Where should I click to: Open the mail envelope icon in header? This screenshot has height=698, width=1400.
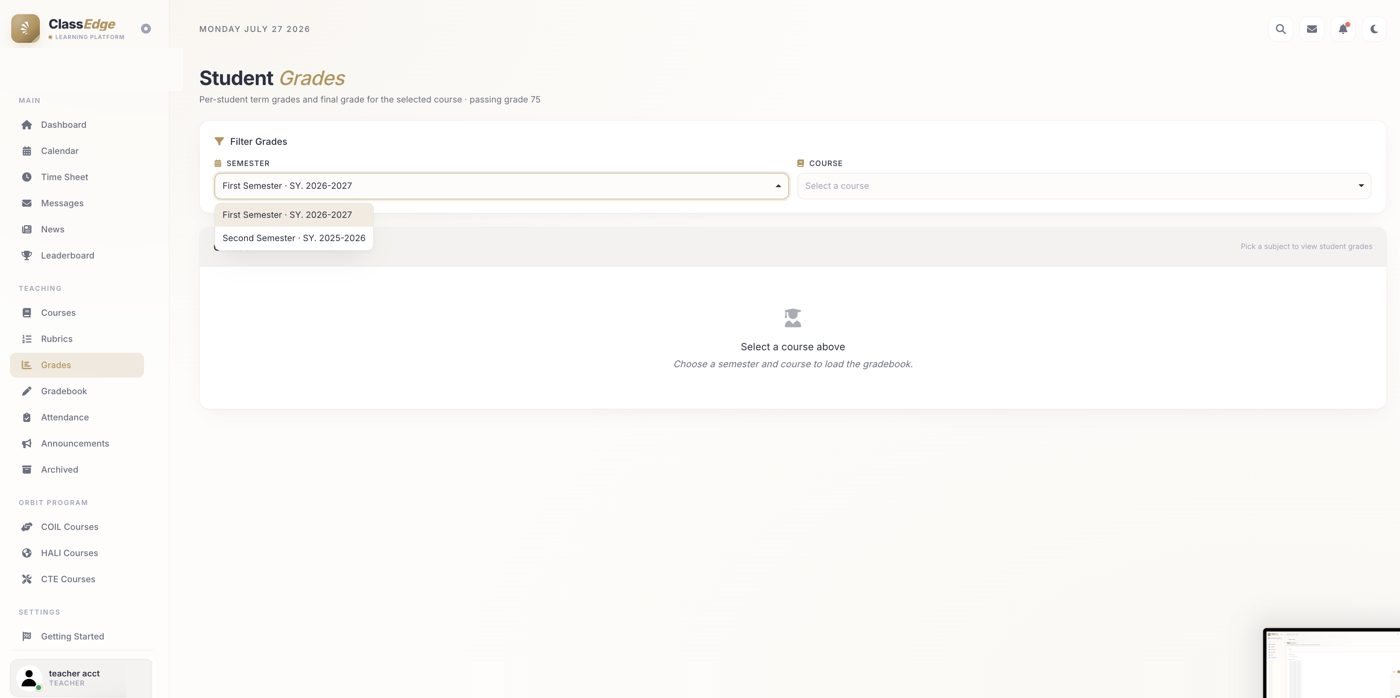[x=1312, y=29]
